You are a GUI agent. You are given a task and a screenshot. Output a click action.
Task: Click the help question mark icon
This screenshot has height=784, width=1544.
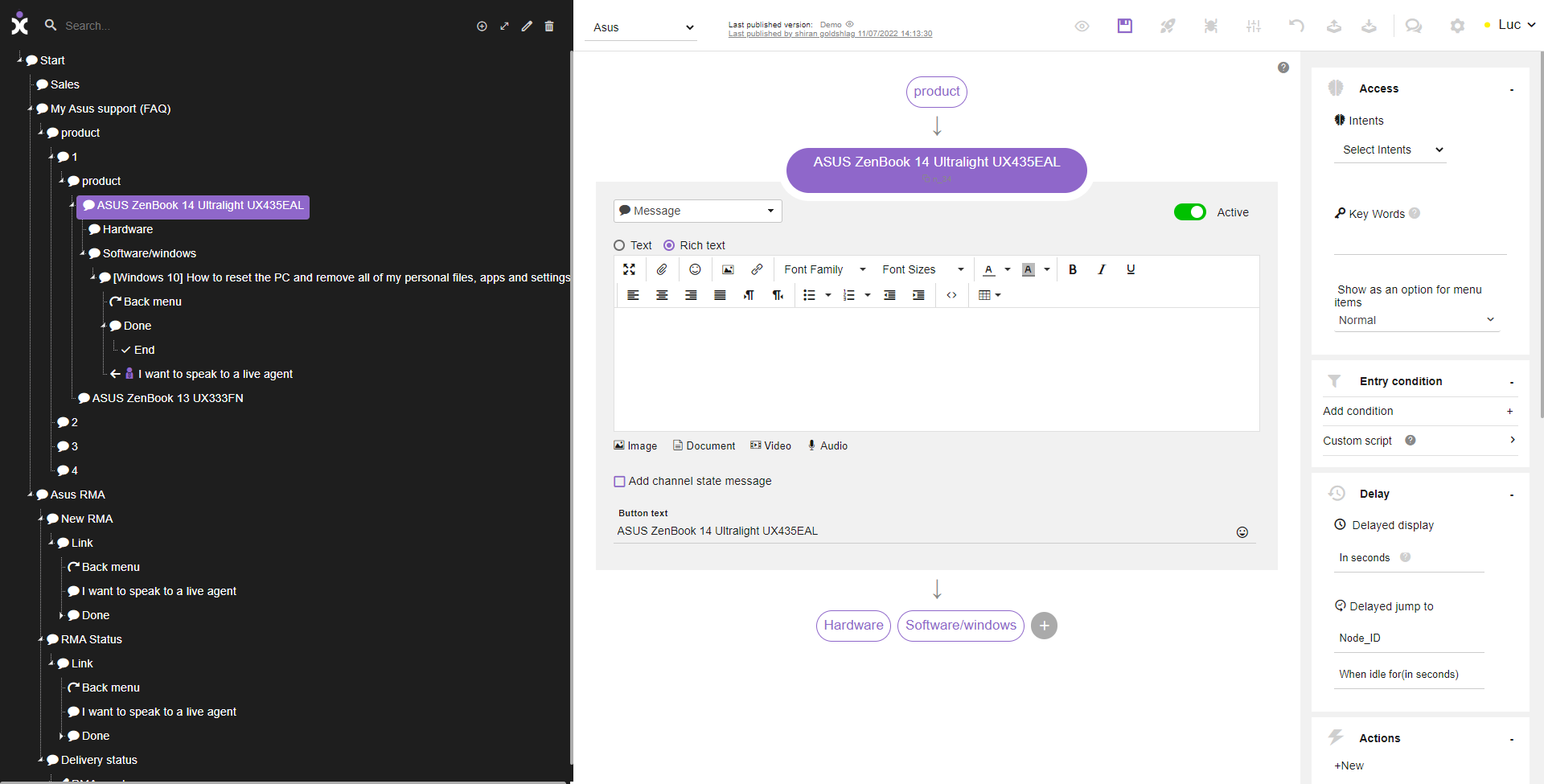[x=1283, y=68]
